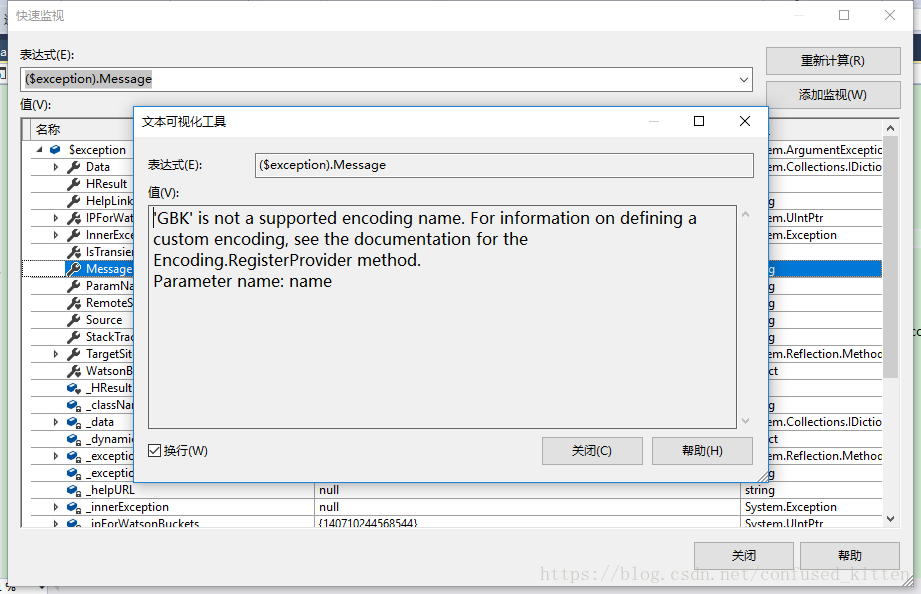The width and height of the screenshot is (921, 594).
Task: Click the QuickWatch grid vertical scrollbar thumb
Action: [x=890, y=257]
